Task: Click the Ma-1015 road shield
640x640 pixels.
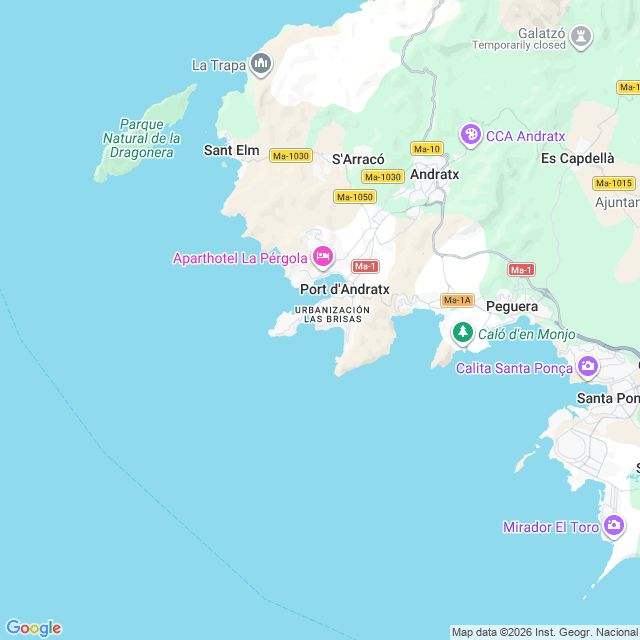Action: coord(614,183)
